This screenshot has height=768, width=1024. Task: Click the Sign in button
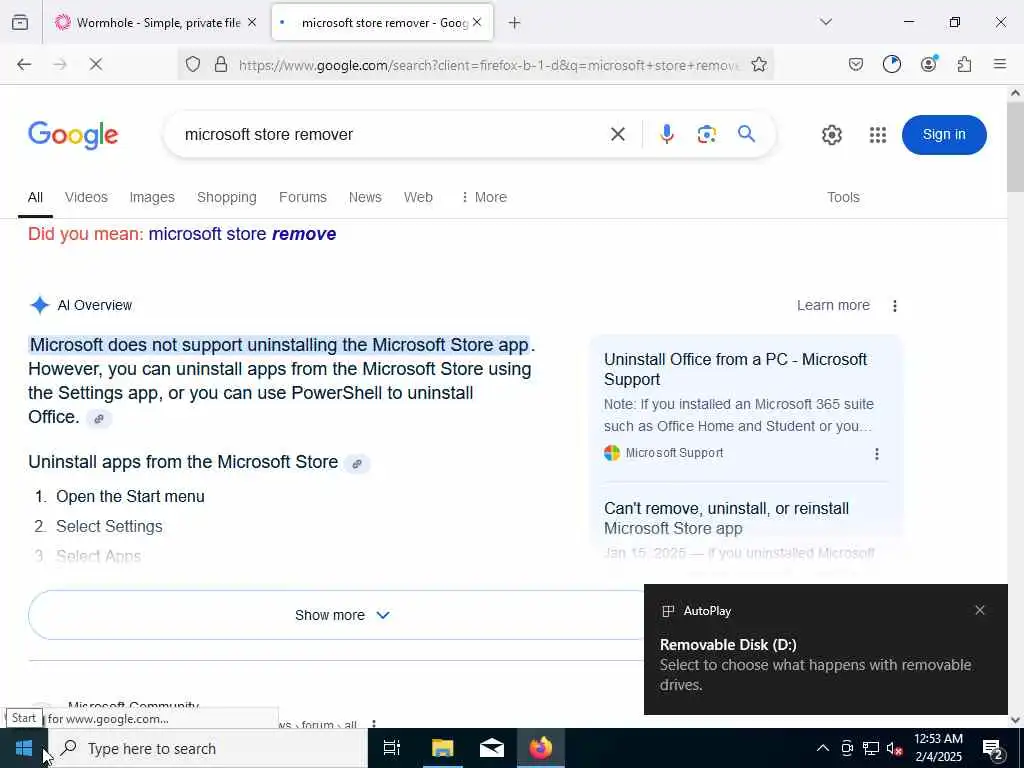944,135
